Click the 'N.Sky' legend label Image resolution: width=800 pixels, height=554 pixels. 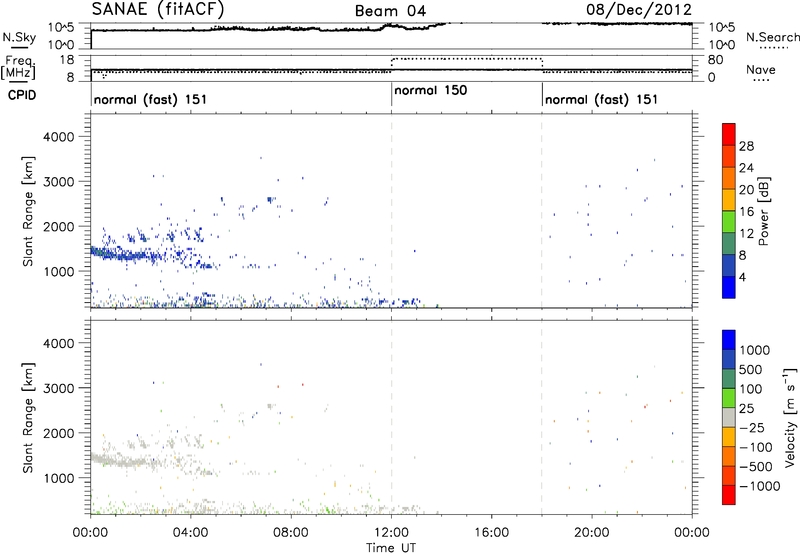19,37
